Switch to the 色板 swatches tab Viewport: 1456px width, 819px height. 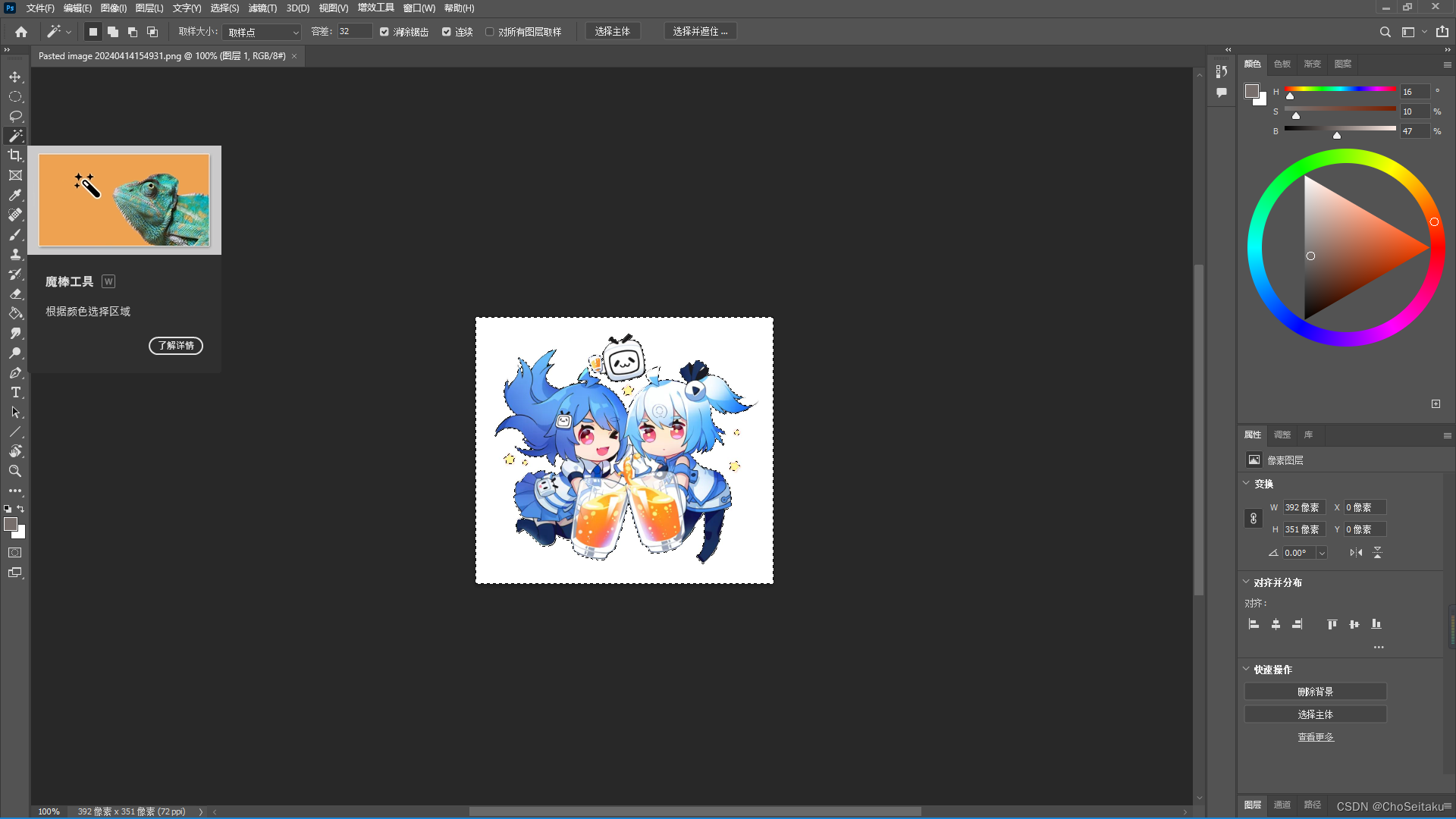[1282, 64]
